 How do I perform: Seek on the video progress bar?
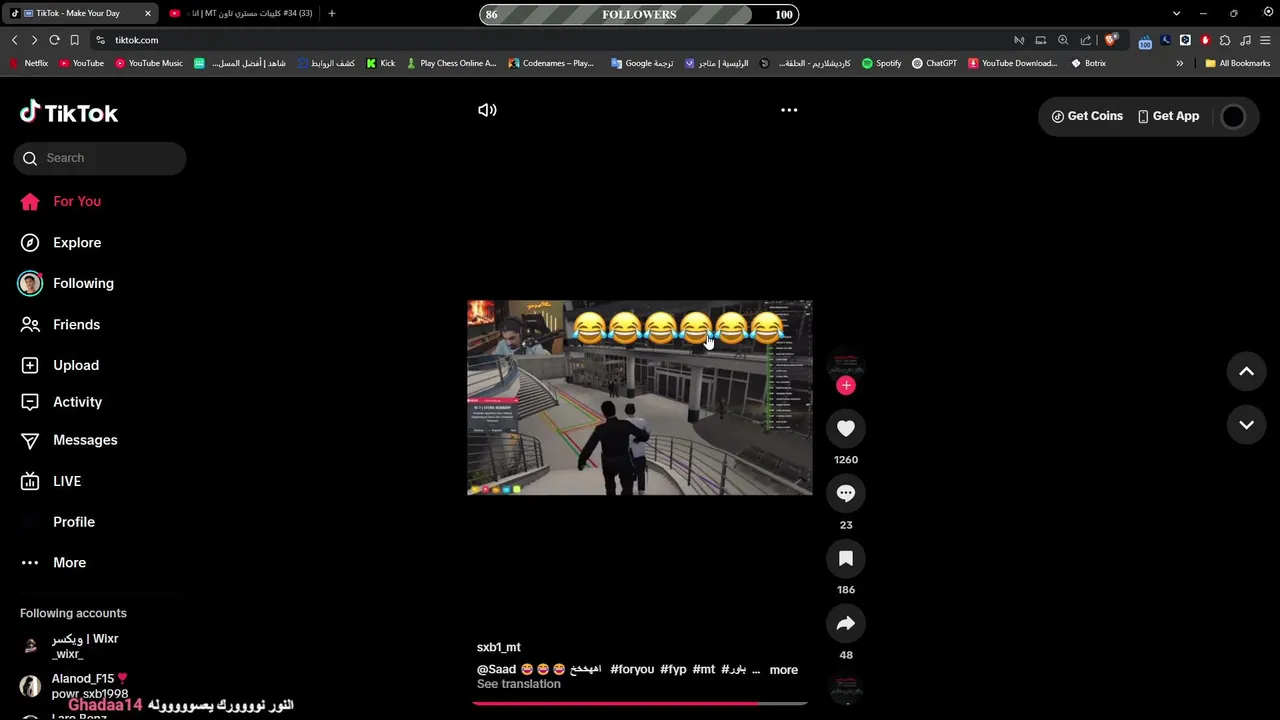tap(640, 703)
